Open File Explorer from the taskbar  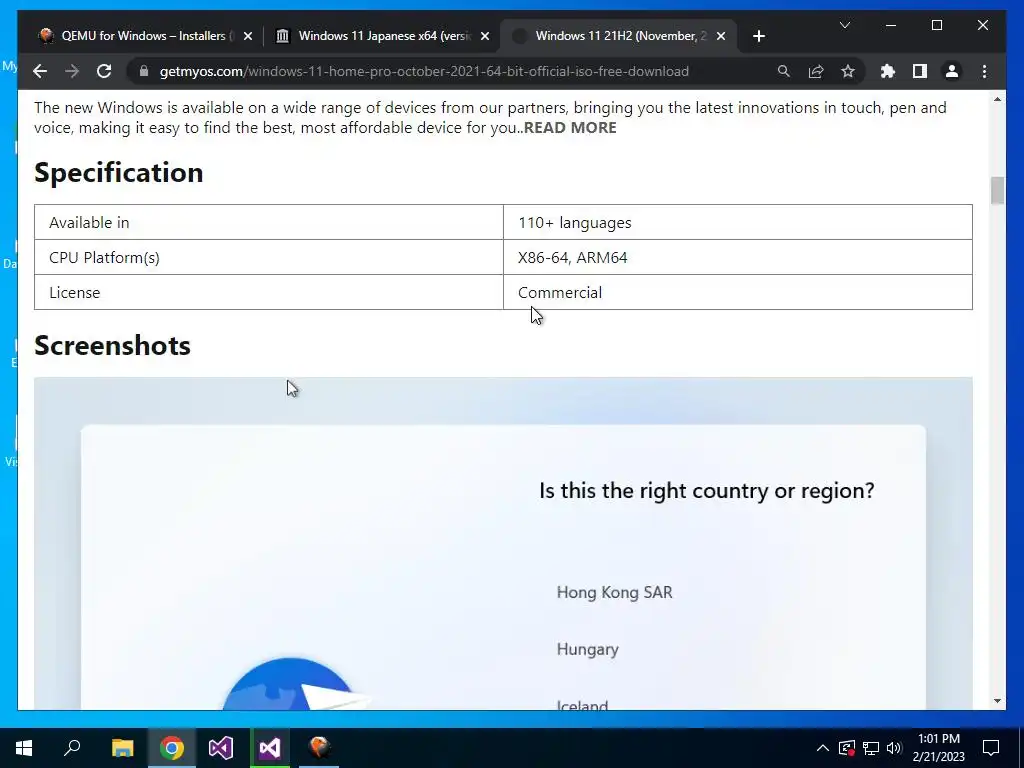122,747
